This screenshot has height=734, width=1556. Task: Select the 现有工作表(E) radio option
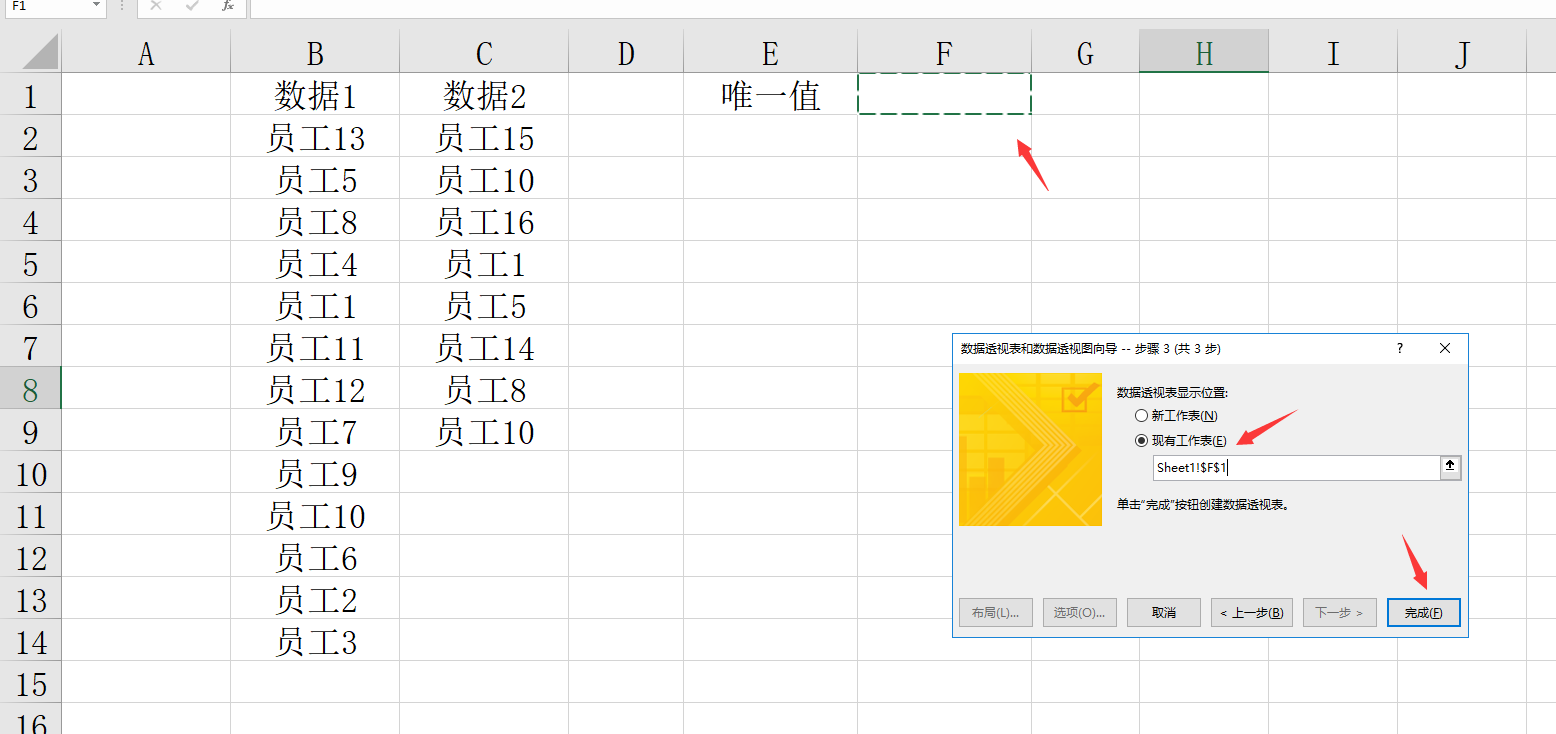(1180, 441)
